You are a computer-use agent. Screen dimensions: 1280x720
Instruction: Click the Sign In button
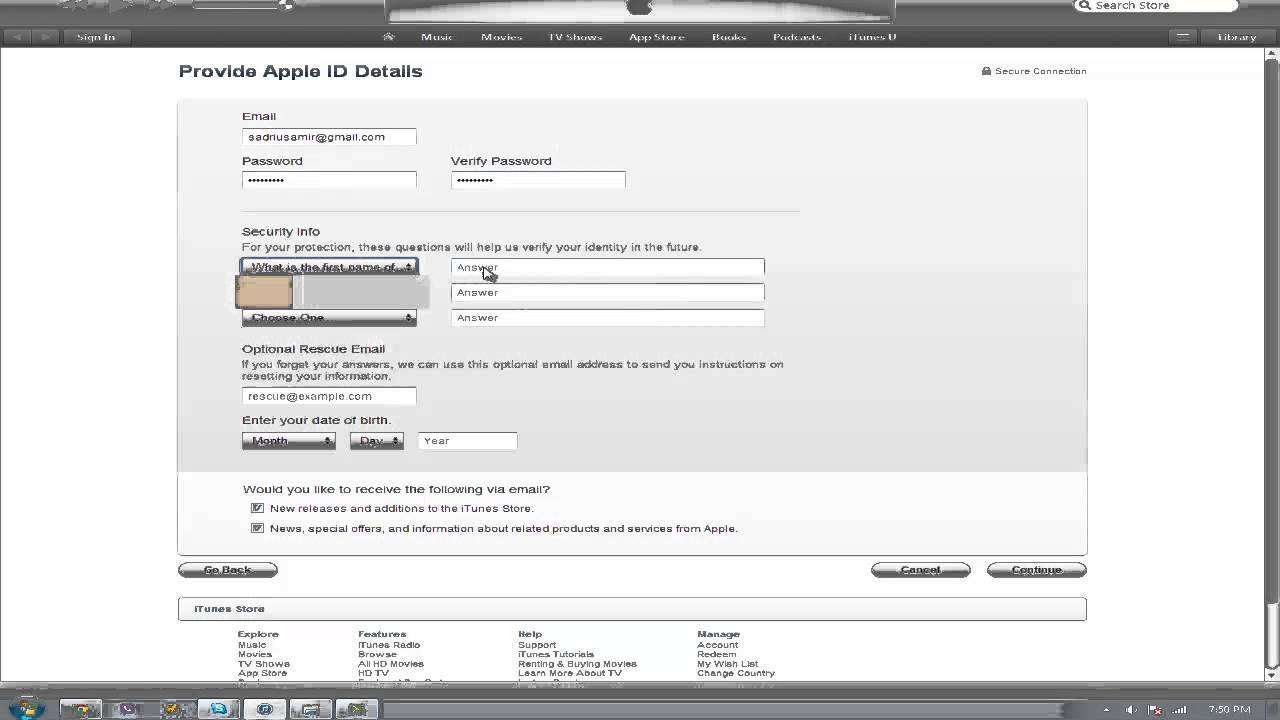coord(96,37)
